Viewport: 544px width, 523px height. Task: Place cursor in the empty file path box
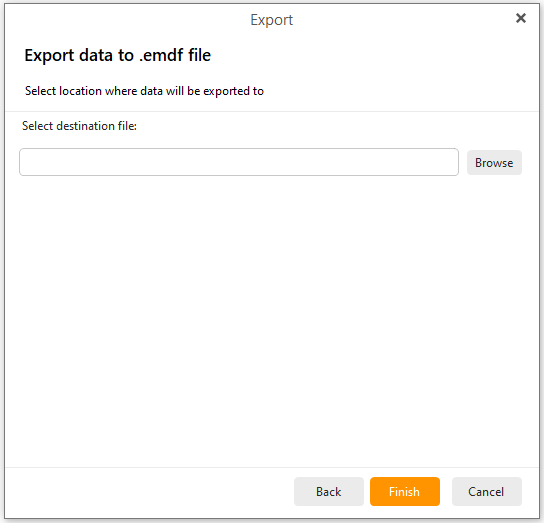point(239,162)
